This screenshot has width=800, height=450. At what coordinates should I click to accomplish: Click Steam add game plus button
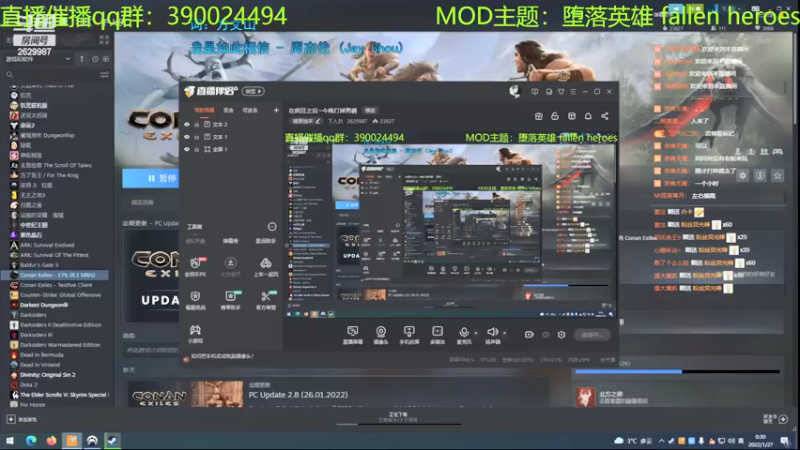[x=11, y=419]
